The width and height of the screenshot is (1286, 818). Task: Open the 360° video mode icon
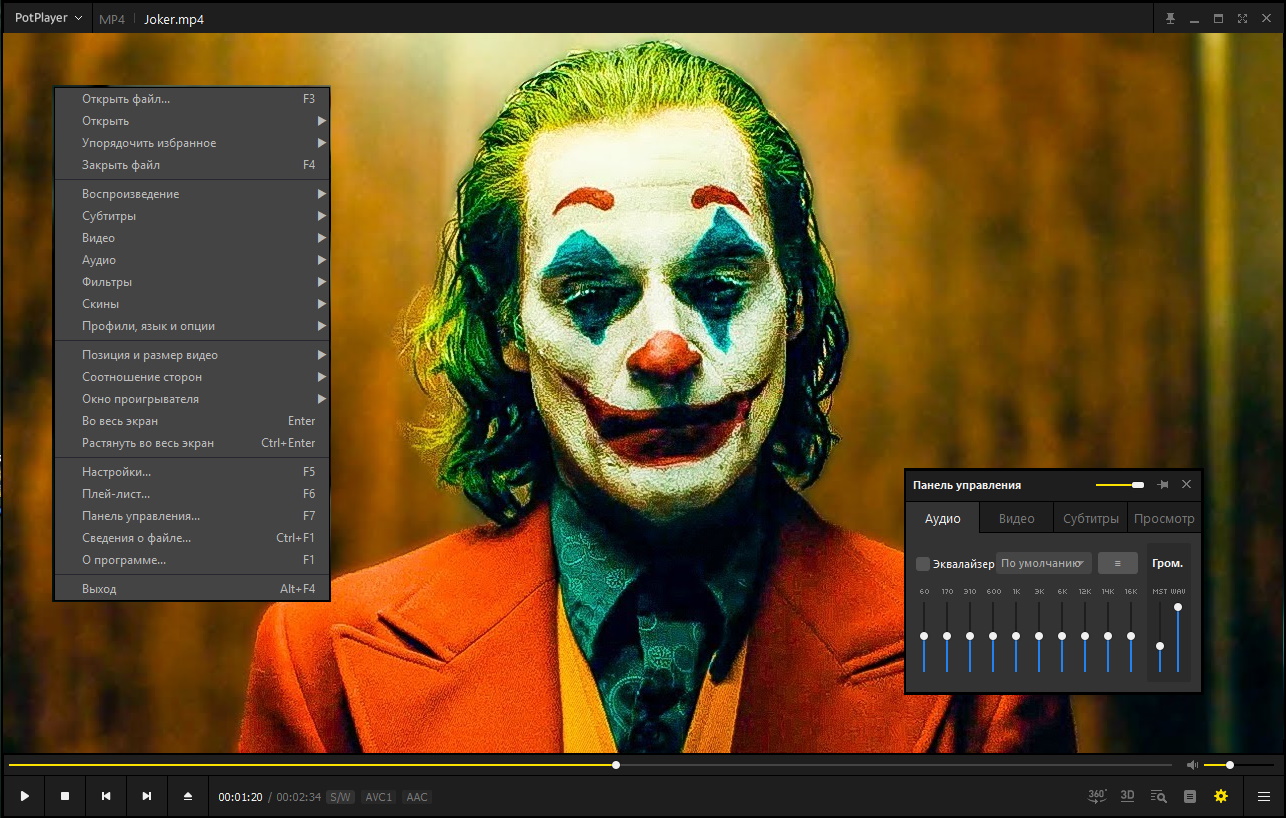tap(1097, 796)
